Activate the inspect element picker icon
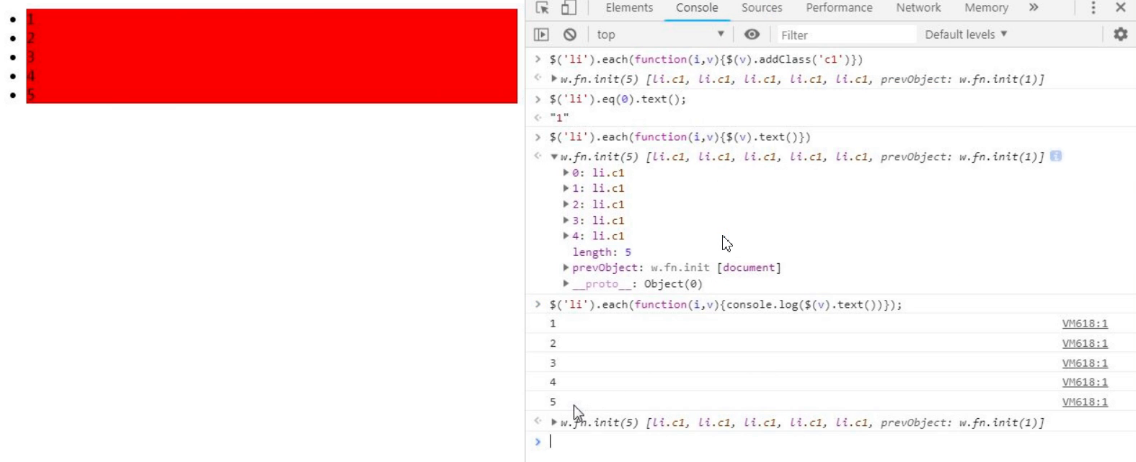This screenshot has width=1136, height=462. [542, 8]
